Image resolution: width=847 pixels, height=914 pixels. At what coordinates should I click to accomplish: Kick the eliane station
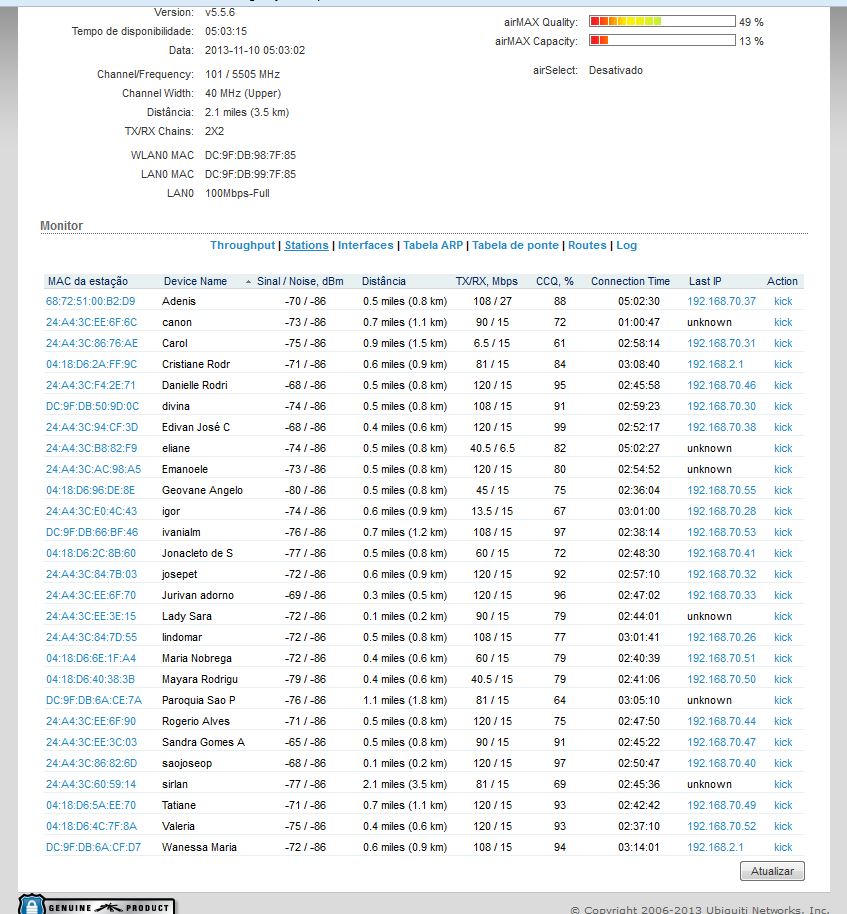pyautogui.click(x=783, y=448)
